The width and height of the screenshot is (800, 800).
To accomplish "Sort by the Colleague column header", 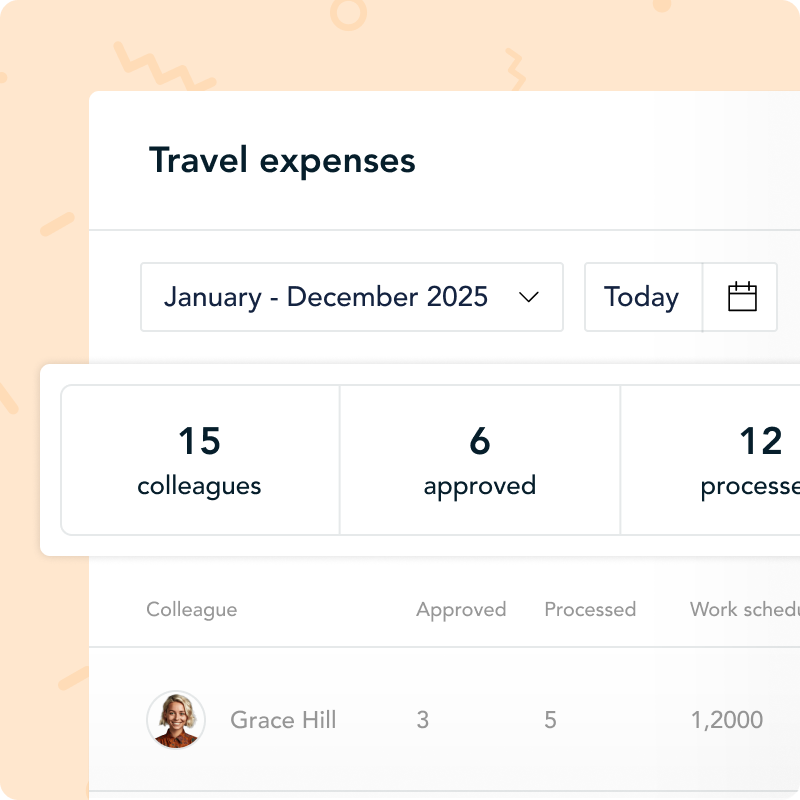I will pyautogui.click(x=192, y=609).
